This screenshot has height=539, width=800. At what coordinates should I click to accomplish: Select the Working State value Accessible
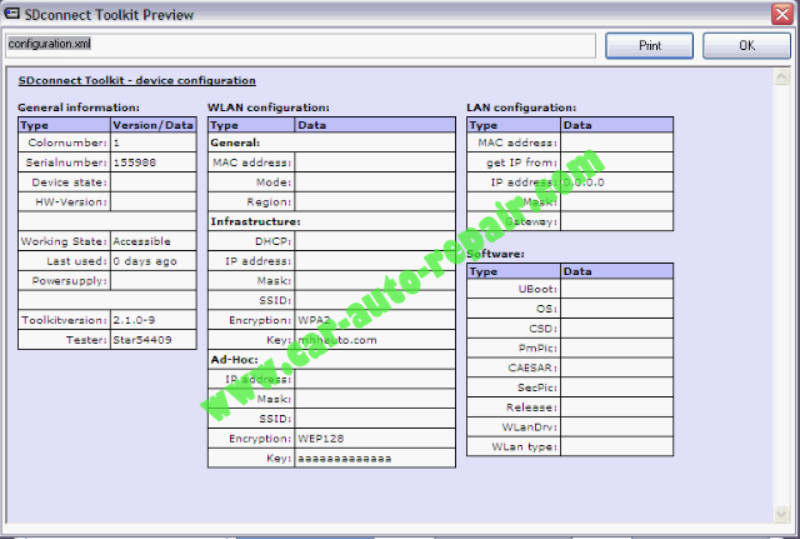142,241
